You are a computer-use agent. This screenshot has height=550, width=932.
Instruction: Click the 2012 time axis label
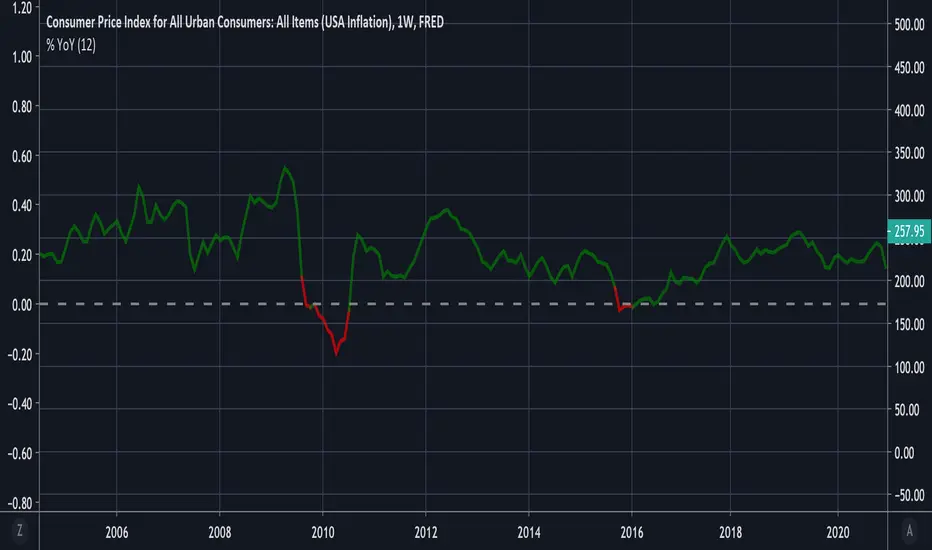tap(426, 532)
